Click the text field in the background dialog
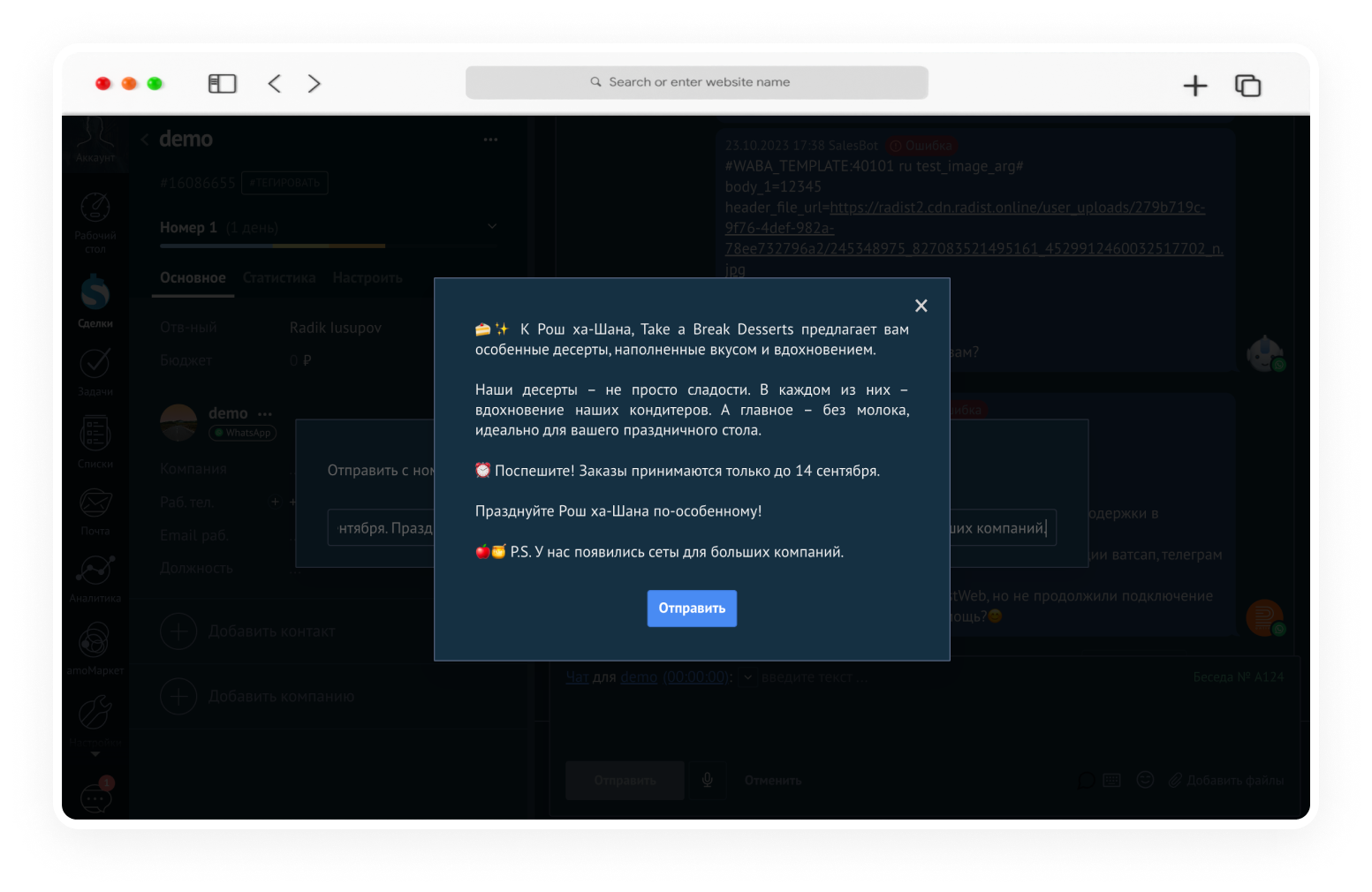 [692, 528]
